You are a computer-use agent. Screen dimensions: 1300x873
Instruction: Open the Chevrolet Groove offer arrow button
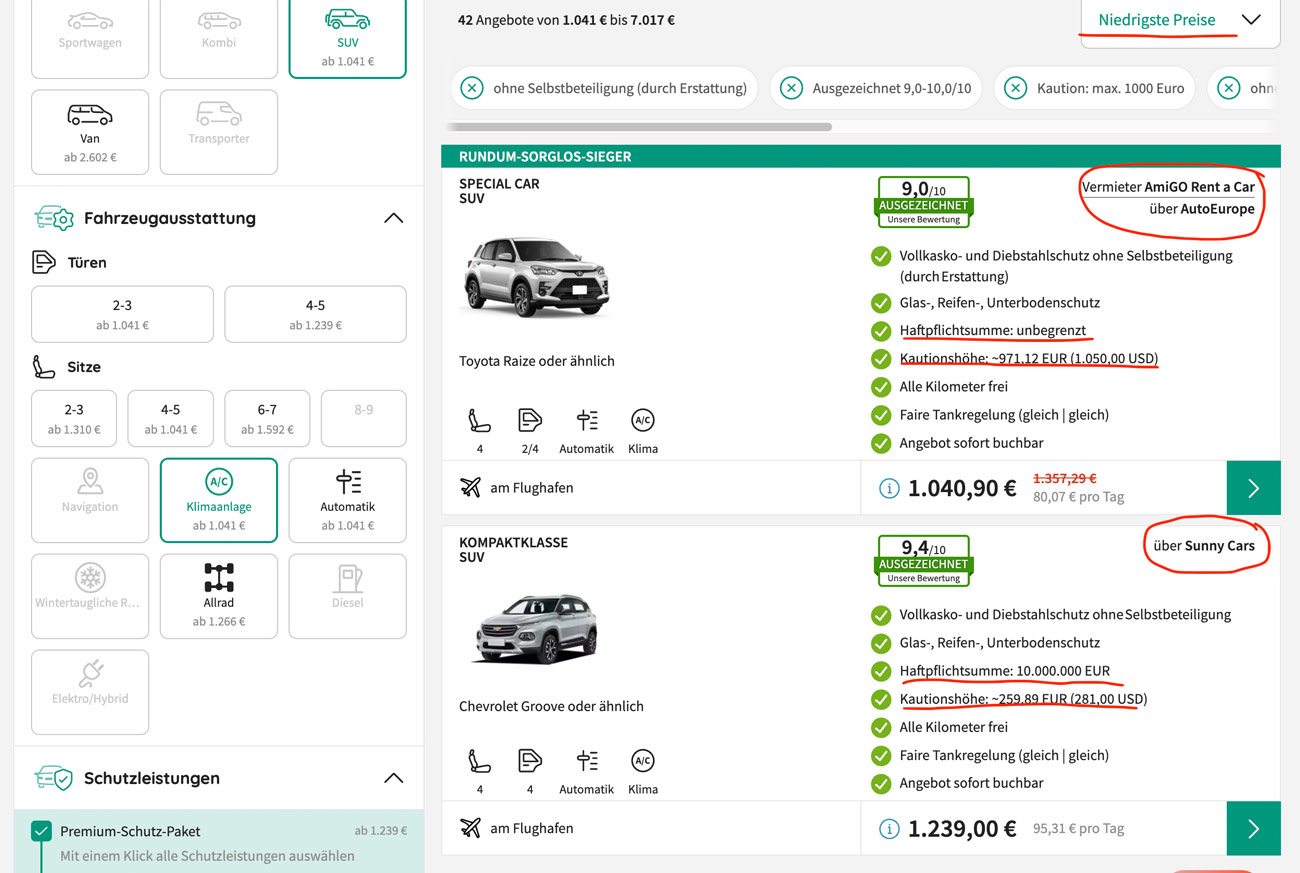point(1253,828)
